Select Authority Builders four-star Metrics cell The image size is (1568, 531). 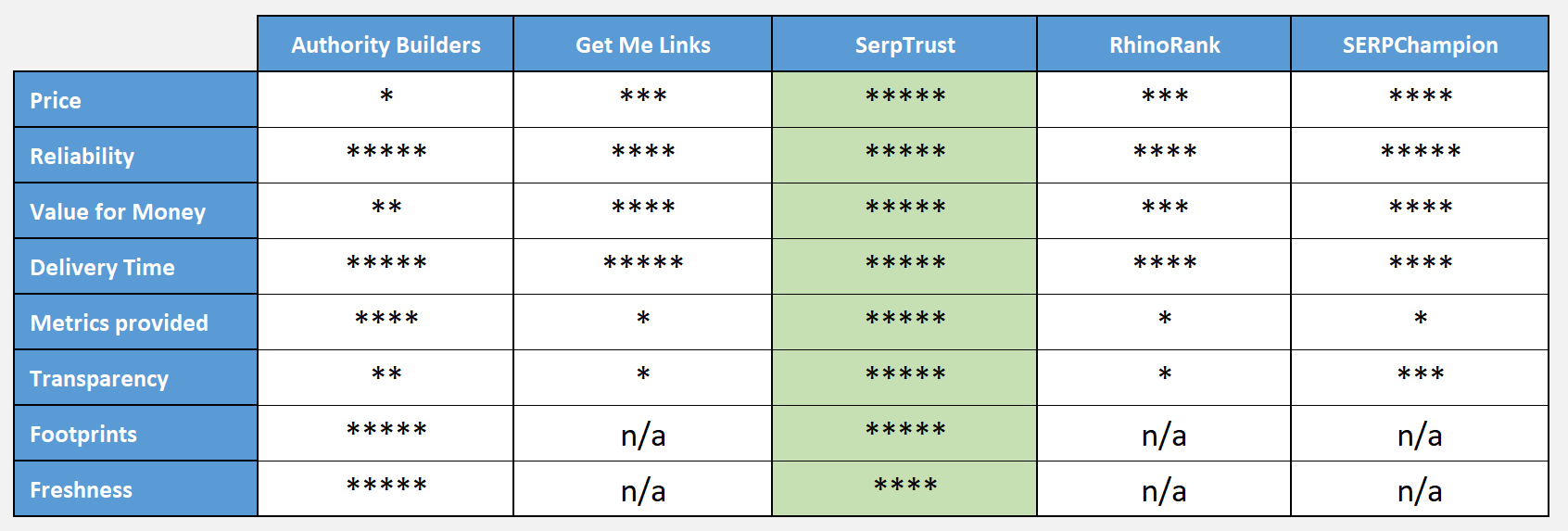(x=386, y=322)
